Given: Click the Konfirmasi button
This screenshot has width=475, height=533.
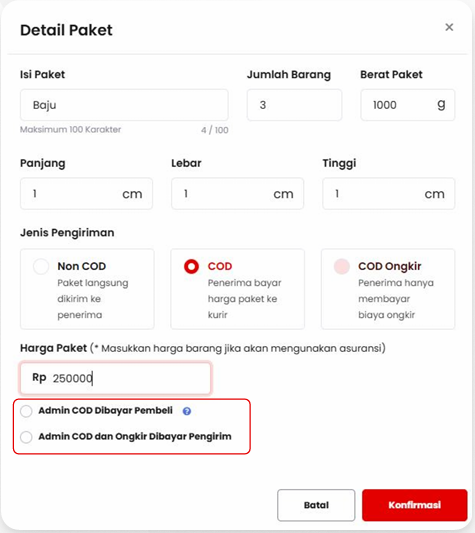Looking at the screenshot, I should tap(414, 505).
